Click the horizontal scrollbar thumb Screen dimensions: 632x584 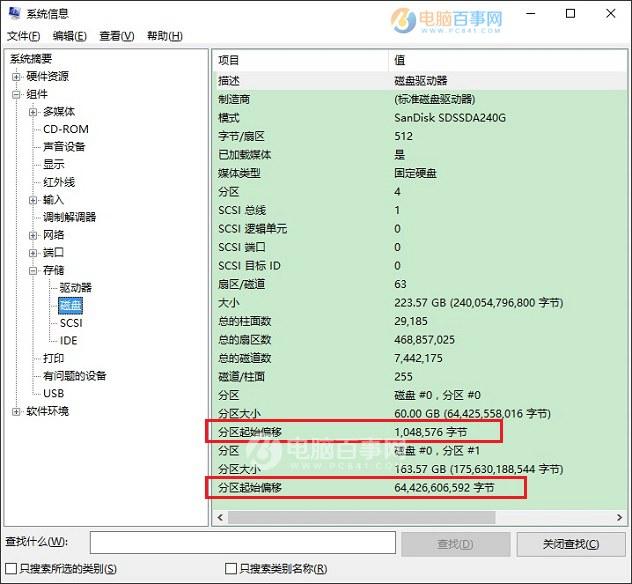pos(362,517)
